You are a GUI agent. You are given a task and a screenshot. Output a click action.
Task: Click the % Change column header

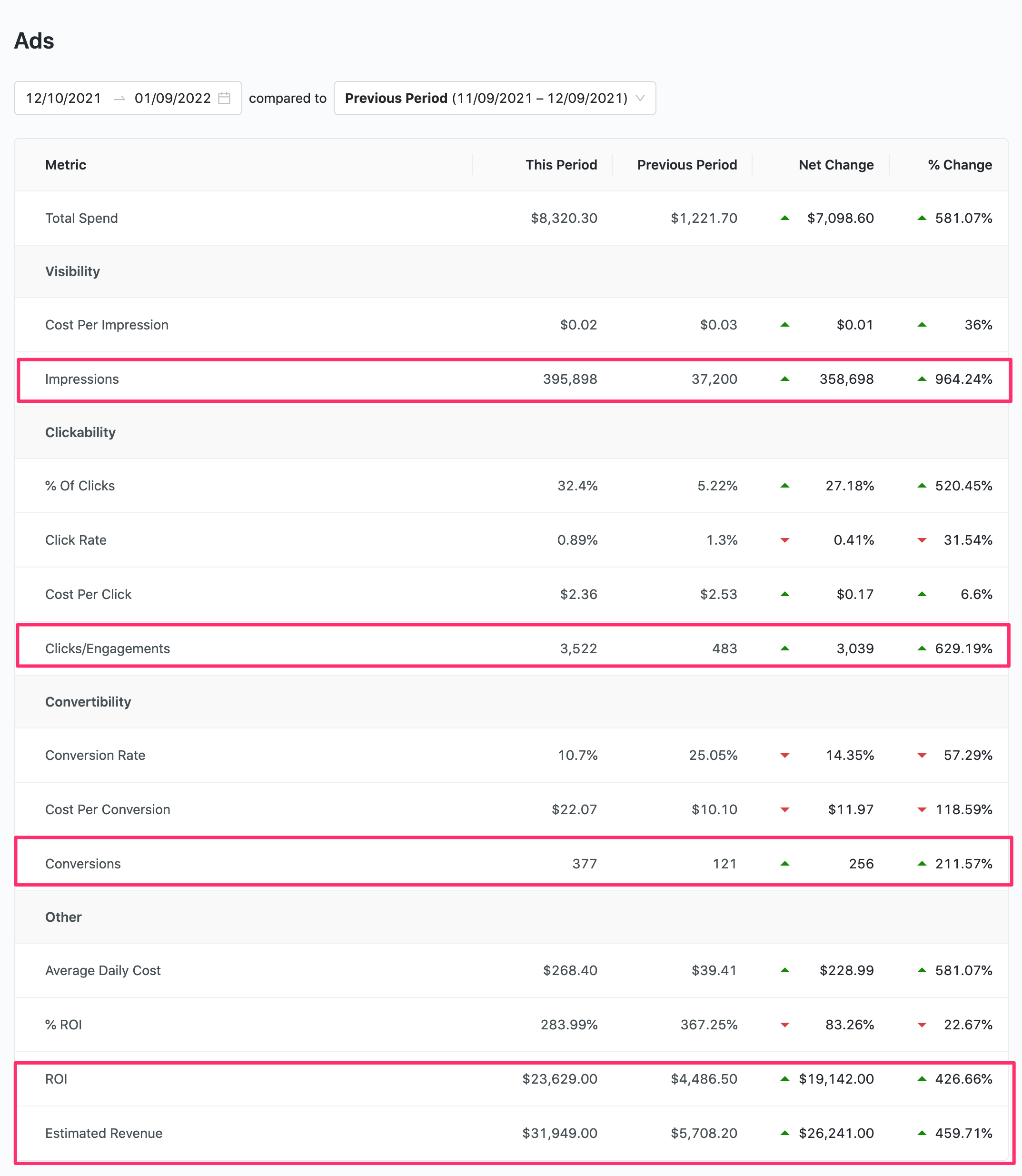(960, 165)
